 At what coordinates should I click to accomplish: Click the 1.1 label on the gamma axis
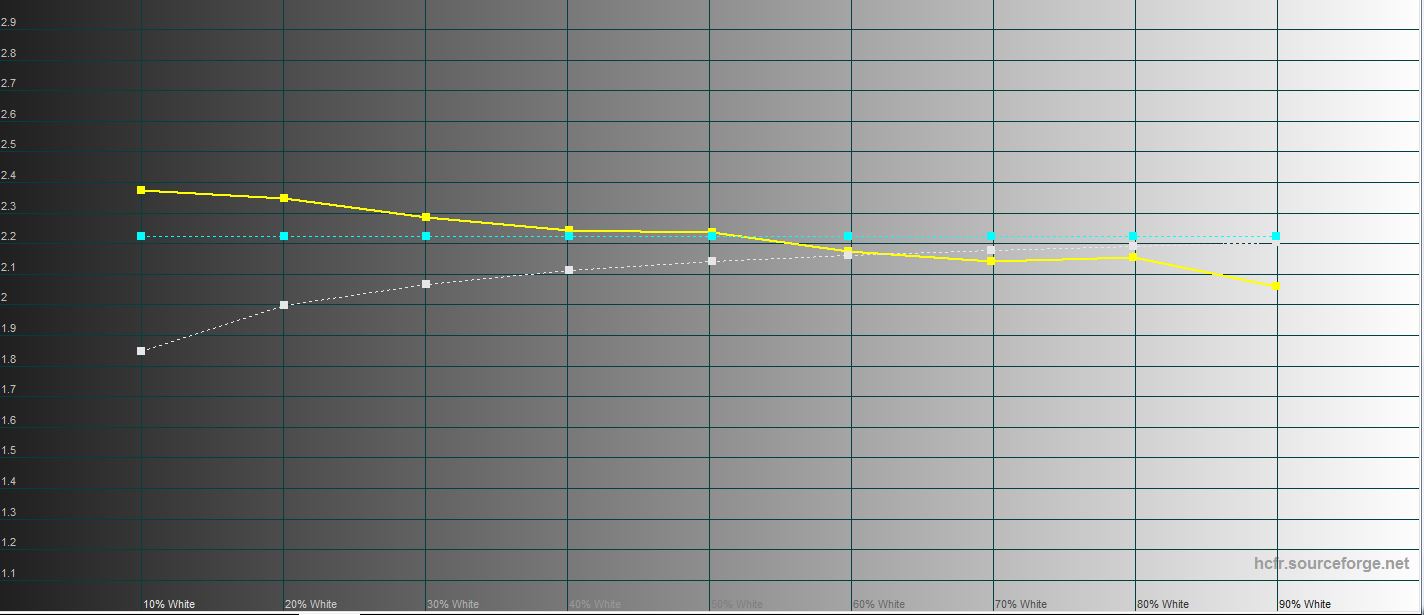coord(8,573)
